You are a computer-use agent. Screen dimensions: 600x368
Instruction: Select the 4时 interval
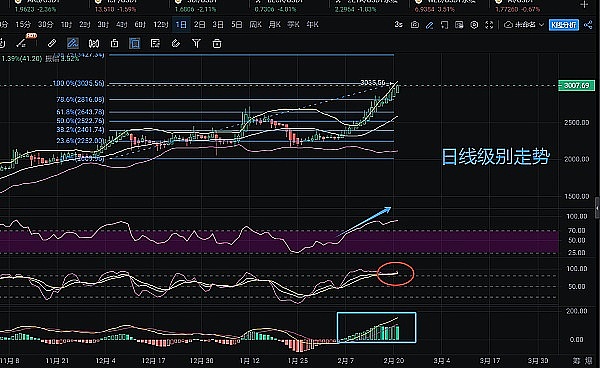[121, 25]
